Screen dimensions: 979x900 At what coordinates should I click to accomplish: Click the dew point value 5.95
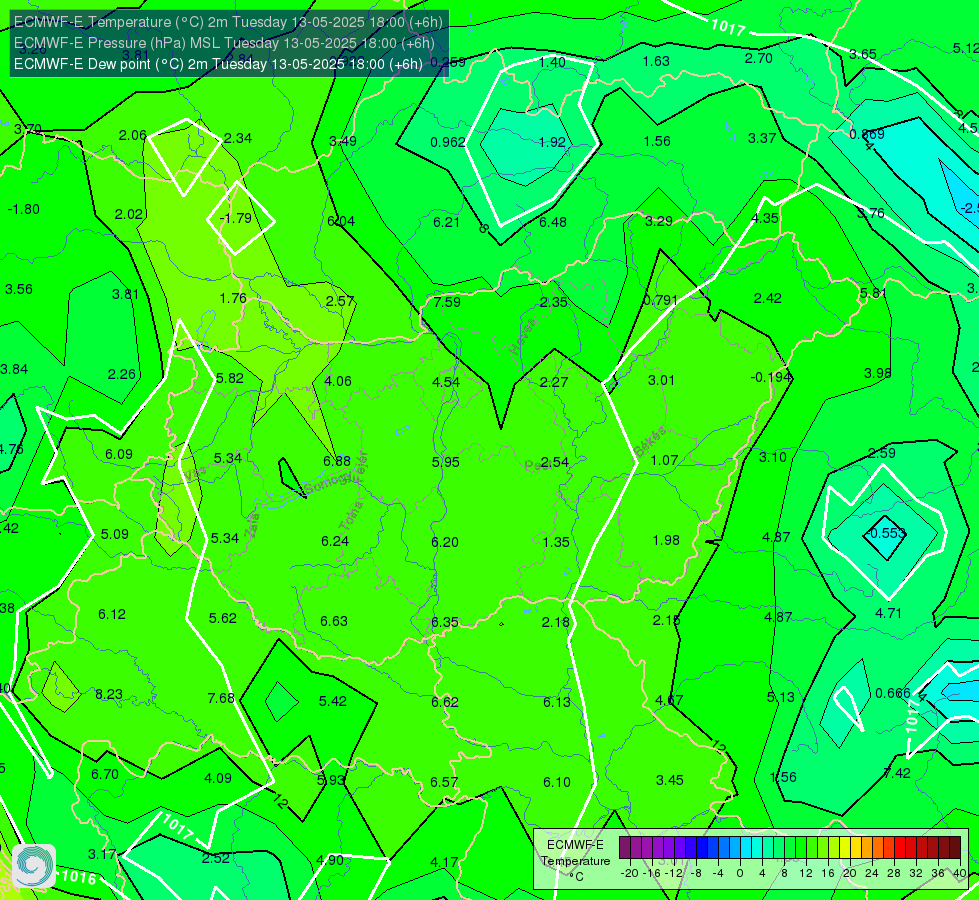point(446,462)
